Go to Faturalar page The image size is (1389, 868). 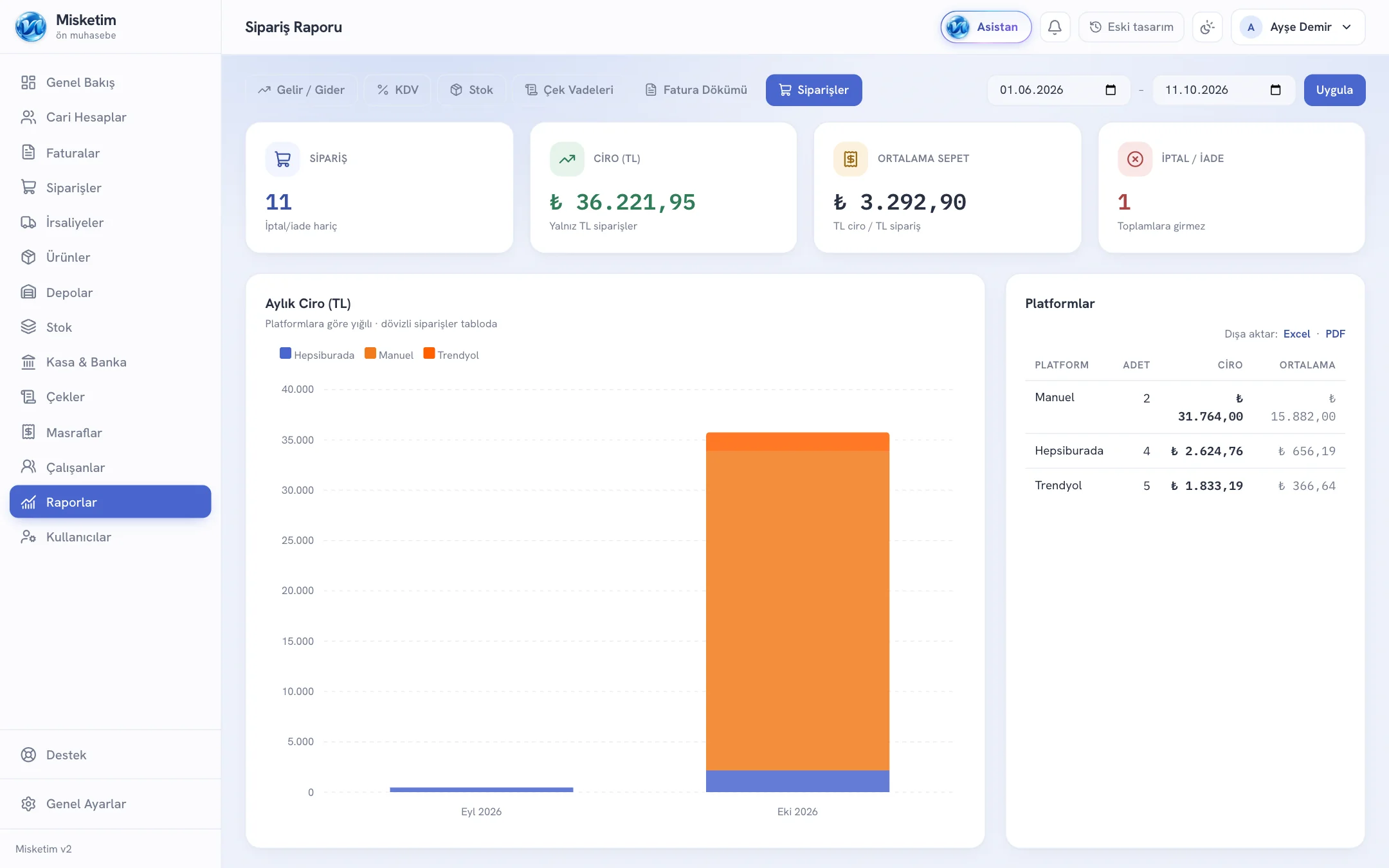[x=110, y=152]
